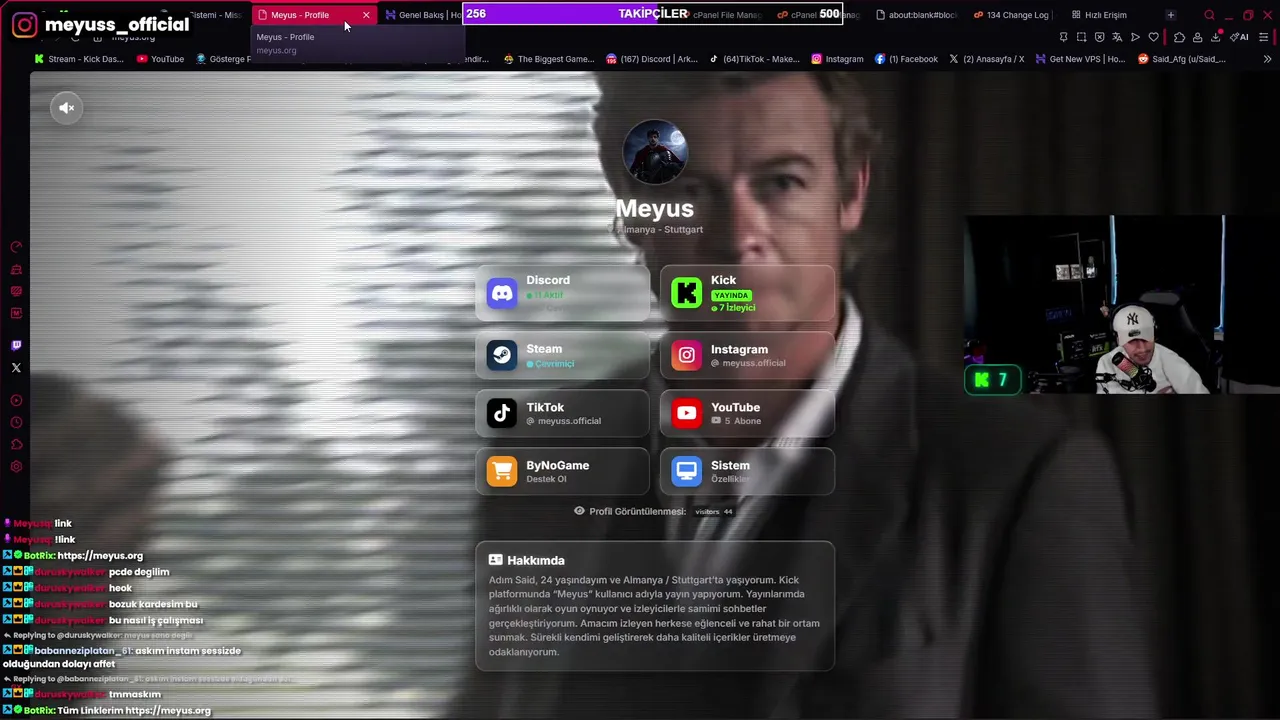The width and height of the screenshot is (1280, 720).
Task: Open the downloads icon in toolbar
Action: [1216, 37]
